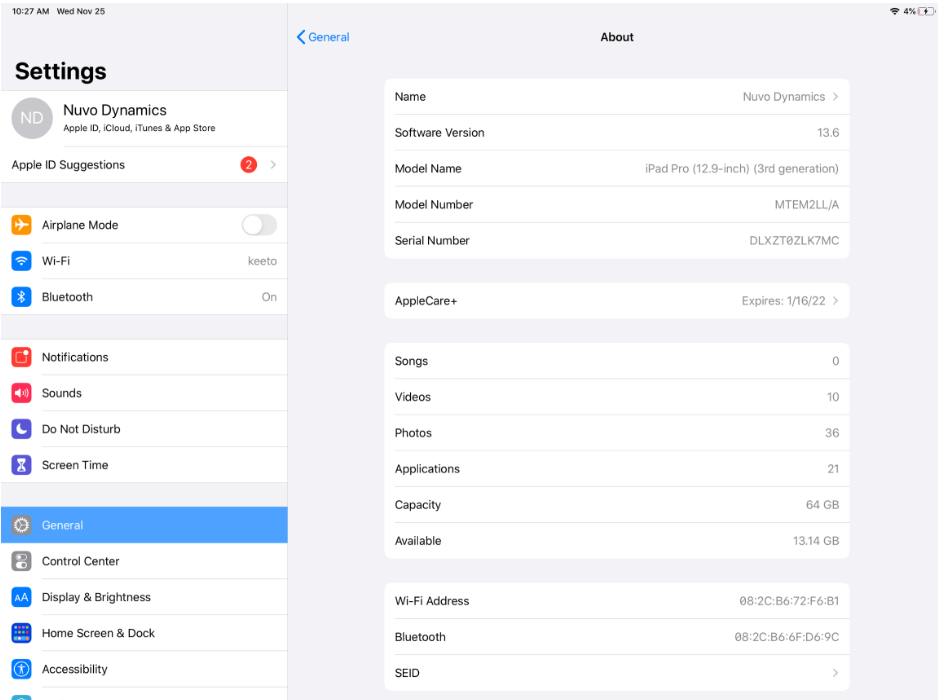The width and height of the screenshot is (938, 700).
Task: Tap the Applications count 21
Action: click(833, 469)
